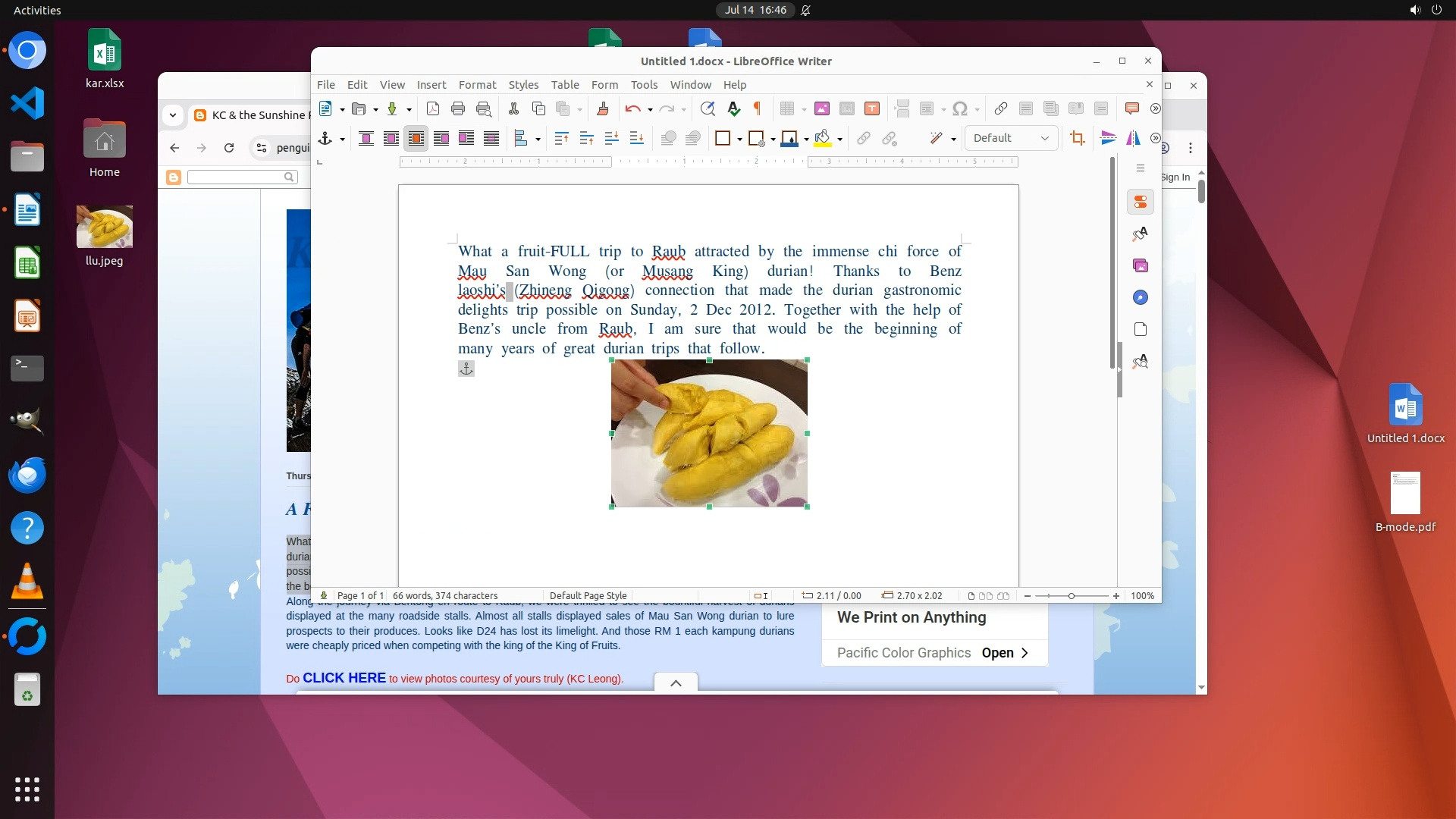Open the Styles menu
Image resolution: width=1456 pixels, height=819 pixels.
(x=522, y=85)
